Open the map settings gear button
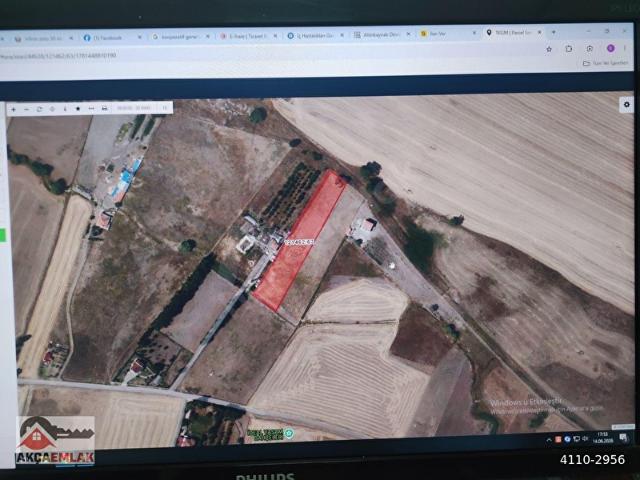The height and width of the screenshot is (480, 640). pyautogui.click(x=627, y=104)
